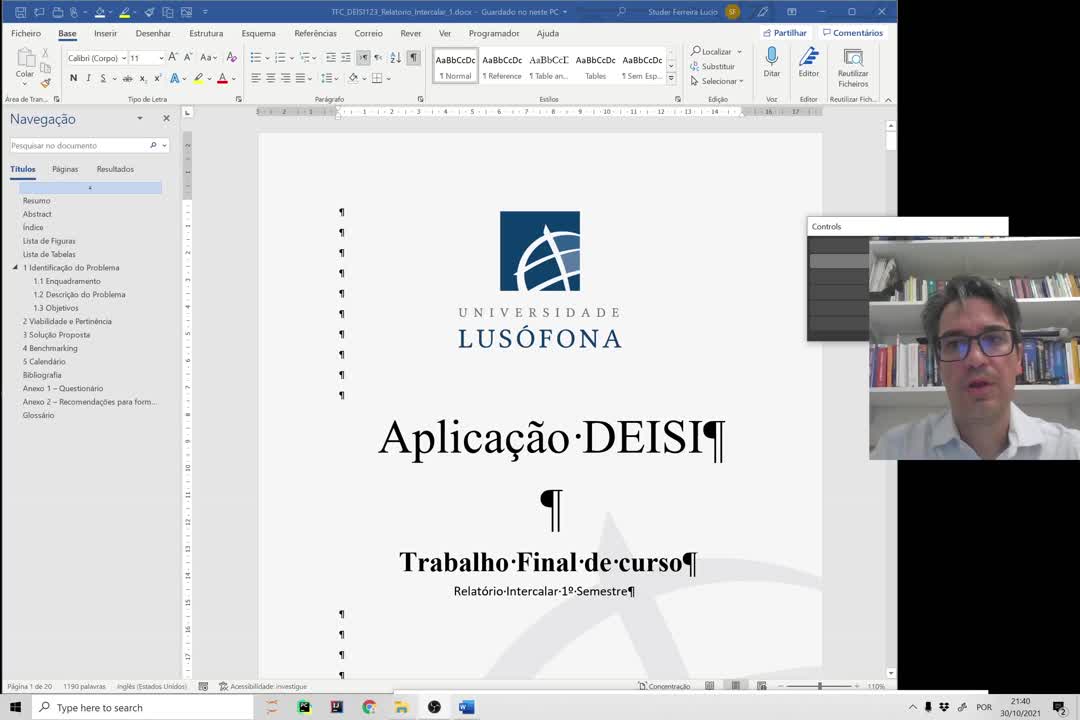Open the Change Case (Aa) dropdown

click(x=209, y=58)
